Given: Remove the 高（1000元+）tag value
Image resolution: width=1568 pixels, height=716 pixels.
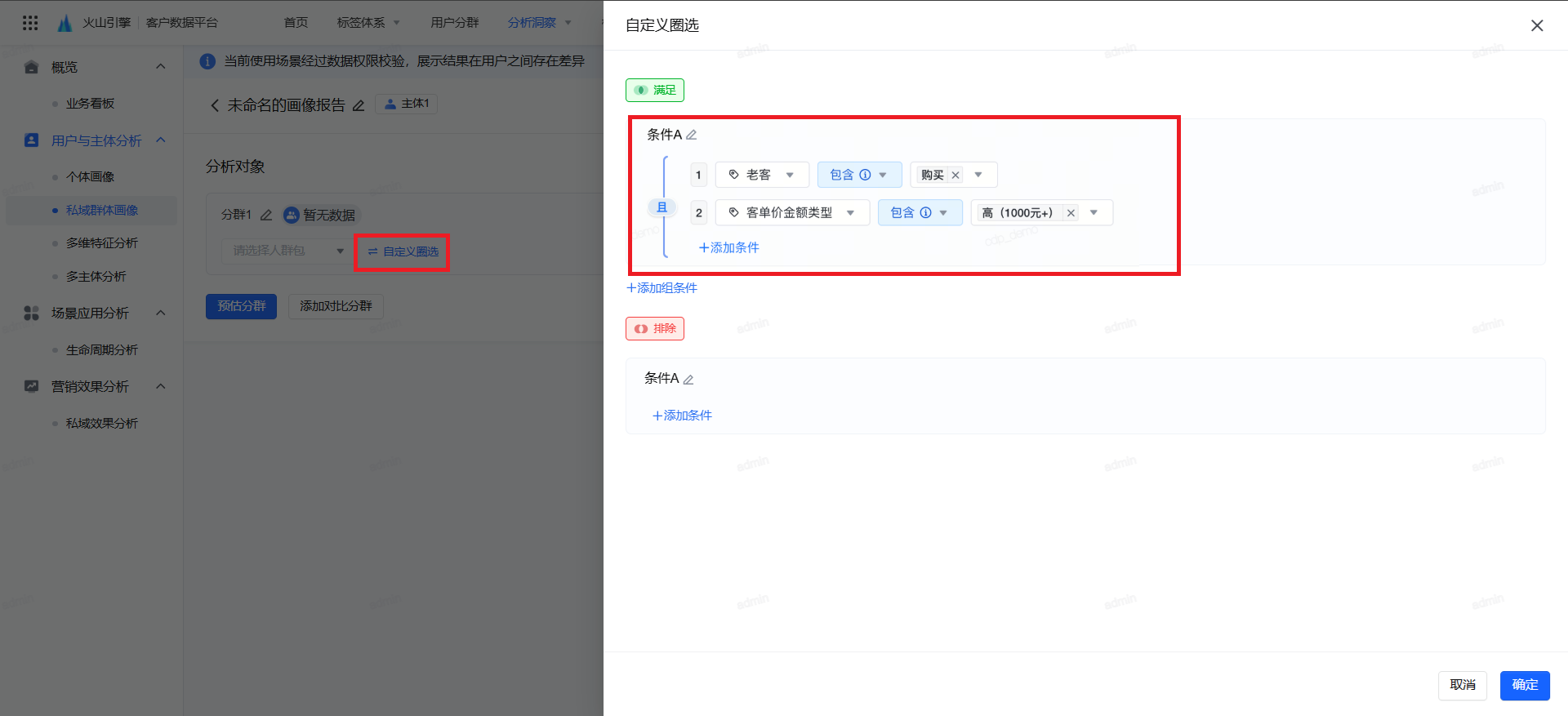Looking at the screenshot, I should pyautogui.click(x=1071, y=213).
